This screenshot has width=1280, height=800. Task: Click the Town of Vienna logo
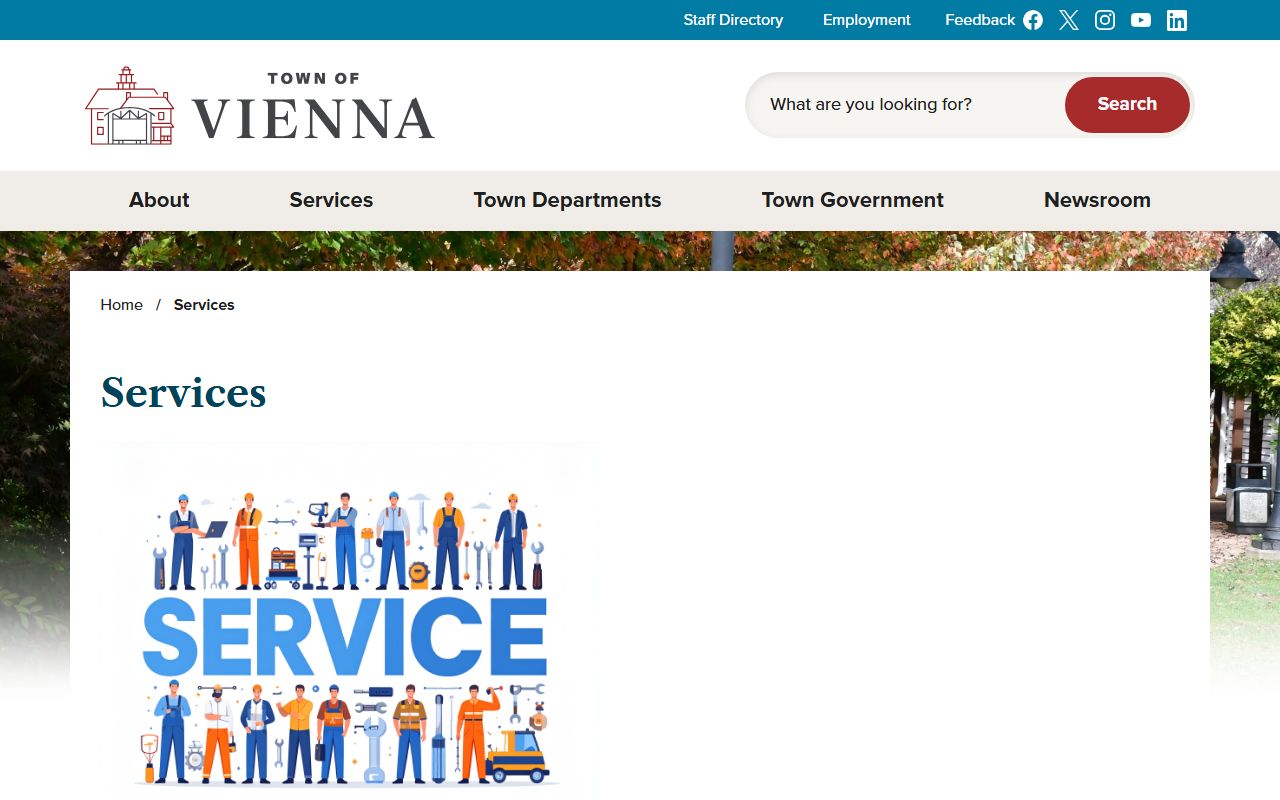tap(260, 106)
